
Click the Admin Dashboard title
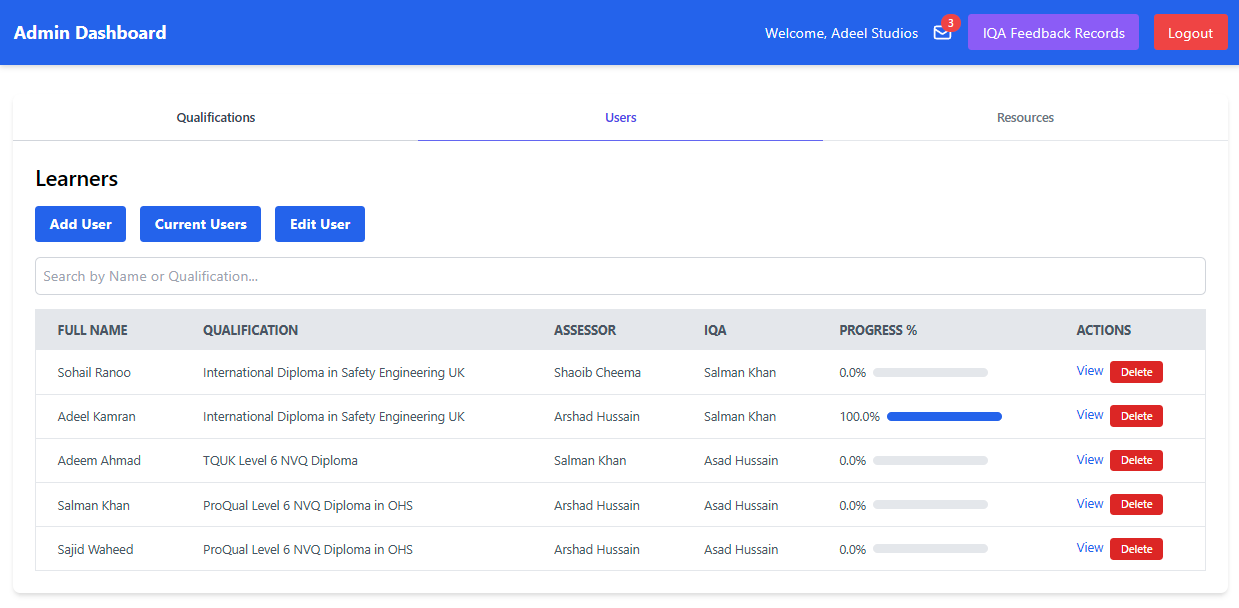point(90,33)
